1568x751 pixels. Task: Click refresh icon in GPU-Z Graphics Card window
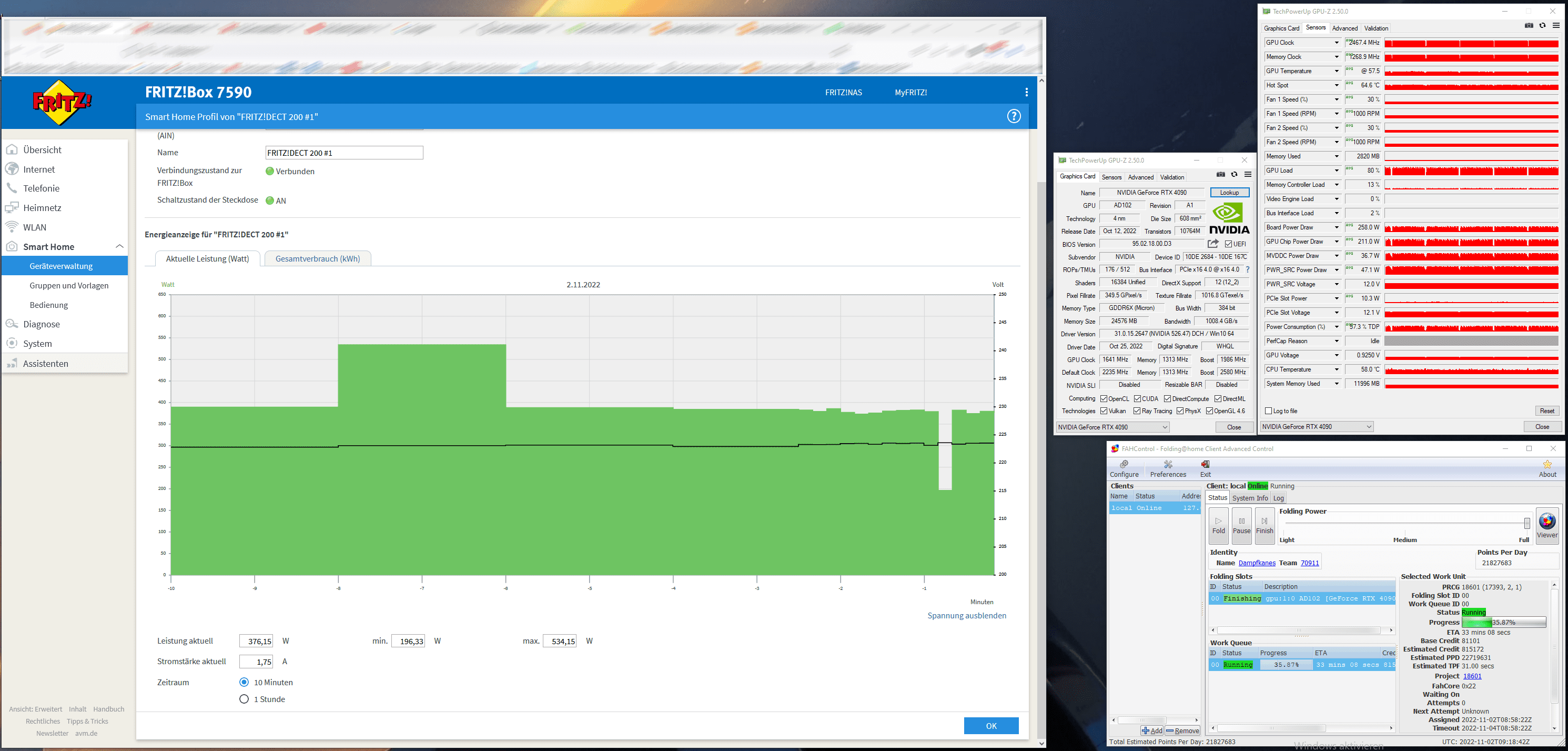click(1235, 175)
